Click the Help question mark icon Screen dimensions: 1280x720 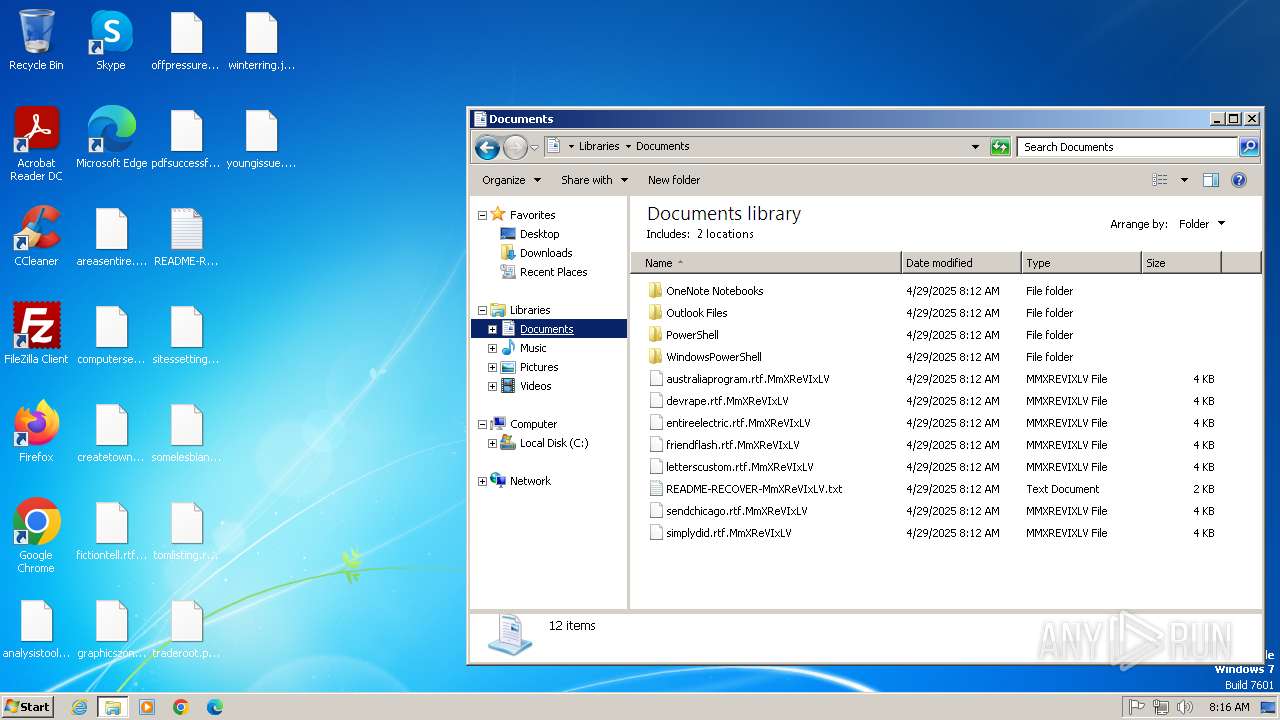(x=1239, y=180)
